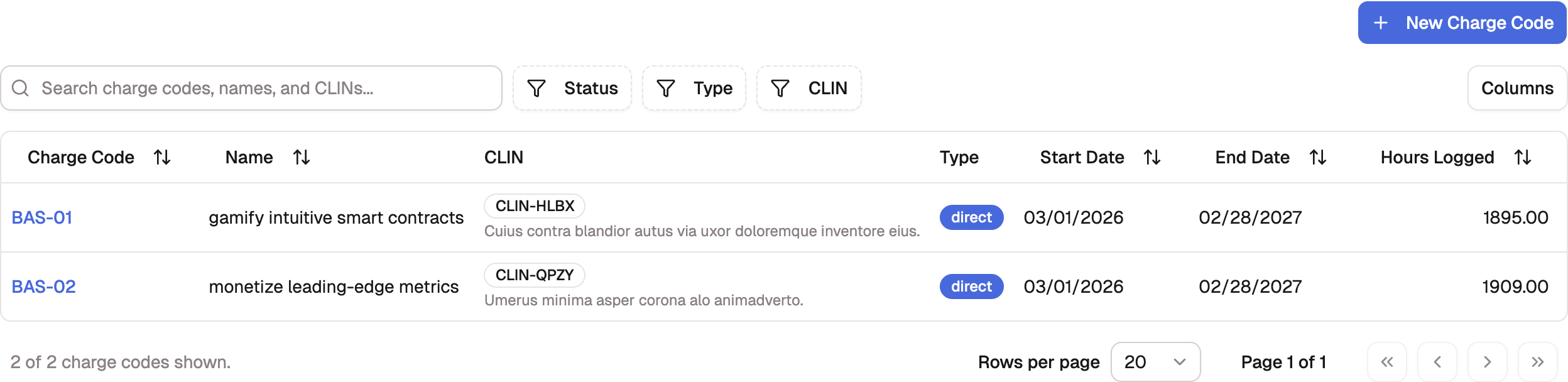Sort by Start Date column arrows

1152,157
